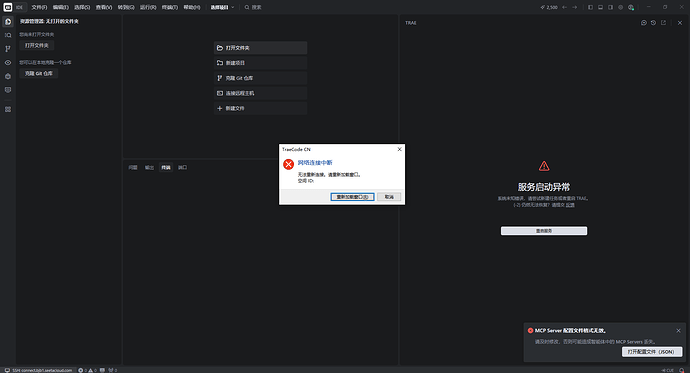Image resolution: width=690 pixels, height=373 pixels.
Task: Toggle the right sidebar layout icon
Action: (610, 7)
